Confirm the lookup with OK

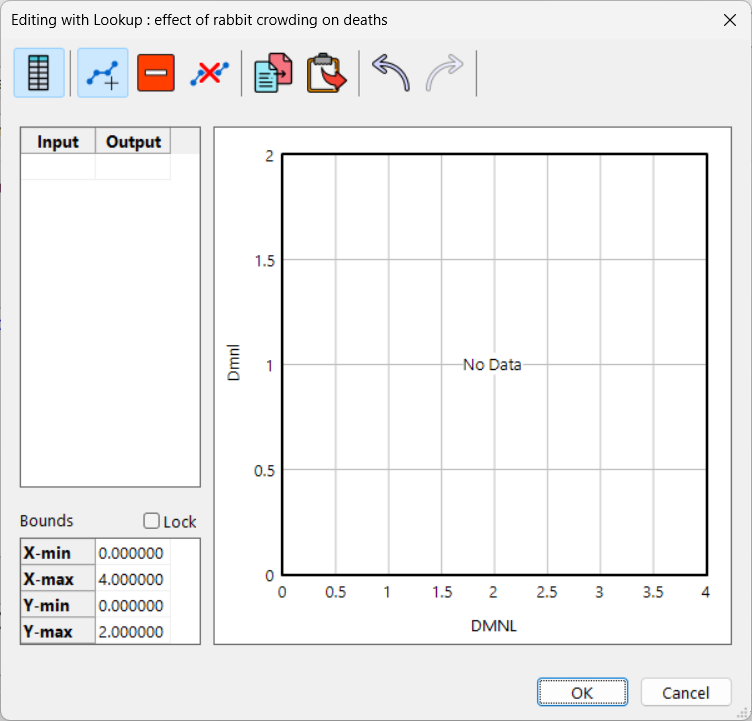click(582, 692)
